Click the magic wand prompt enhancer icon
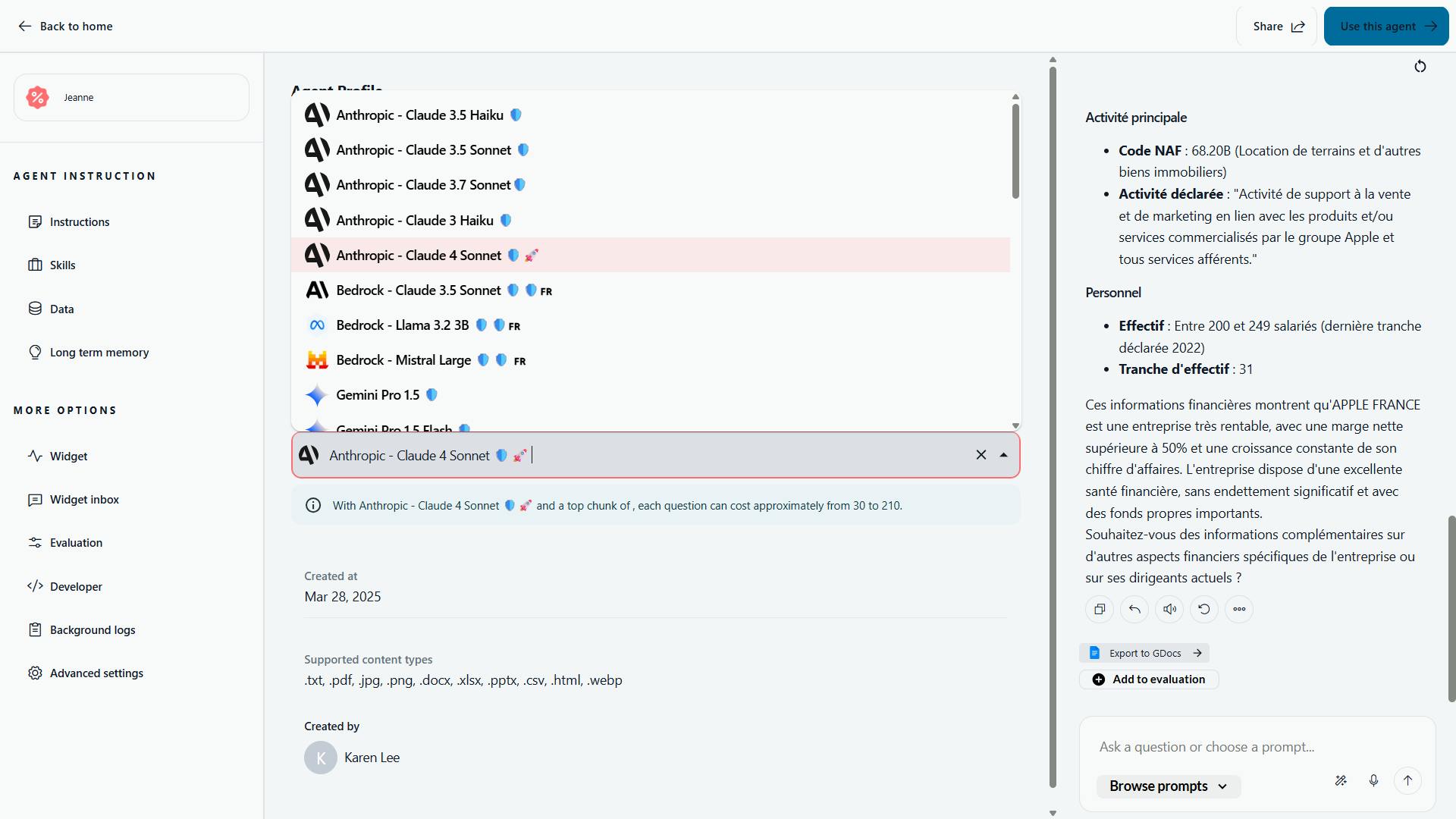Image resolution: width=1456 pixels, height=819 pixels. (1341, 780)
